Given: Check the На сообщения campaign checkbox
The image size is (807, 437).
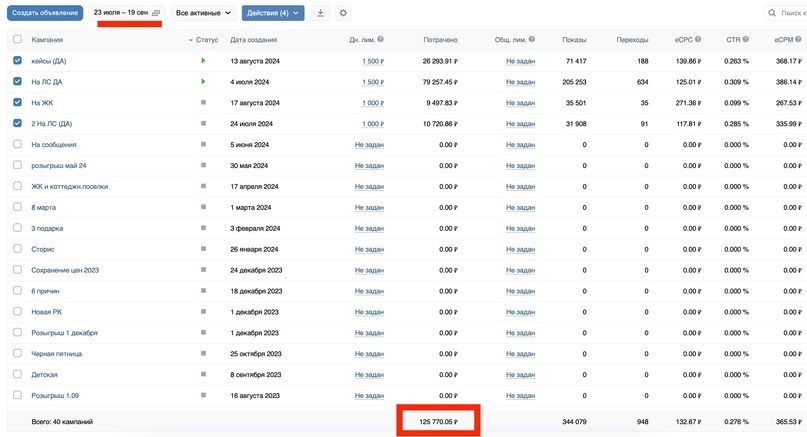Looking at the screenshot, I should [x=17, y=144].
